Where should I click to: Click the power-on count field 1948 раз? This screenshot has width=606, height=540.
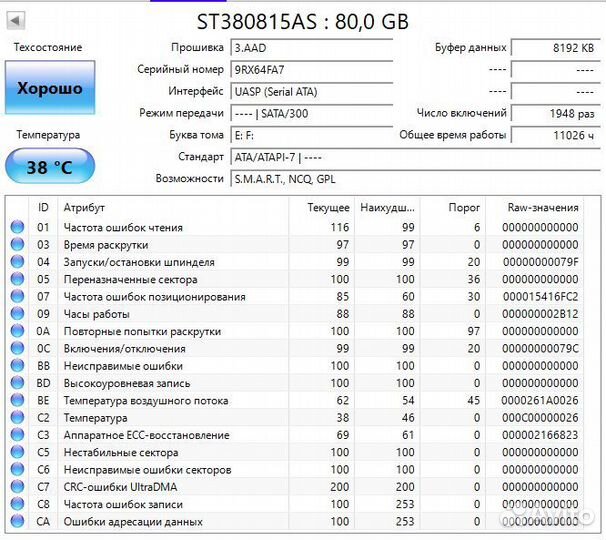555,113
